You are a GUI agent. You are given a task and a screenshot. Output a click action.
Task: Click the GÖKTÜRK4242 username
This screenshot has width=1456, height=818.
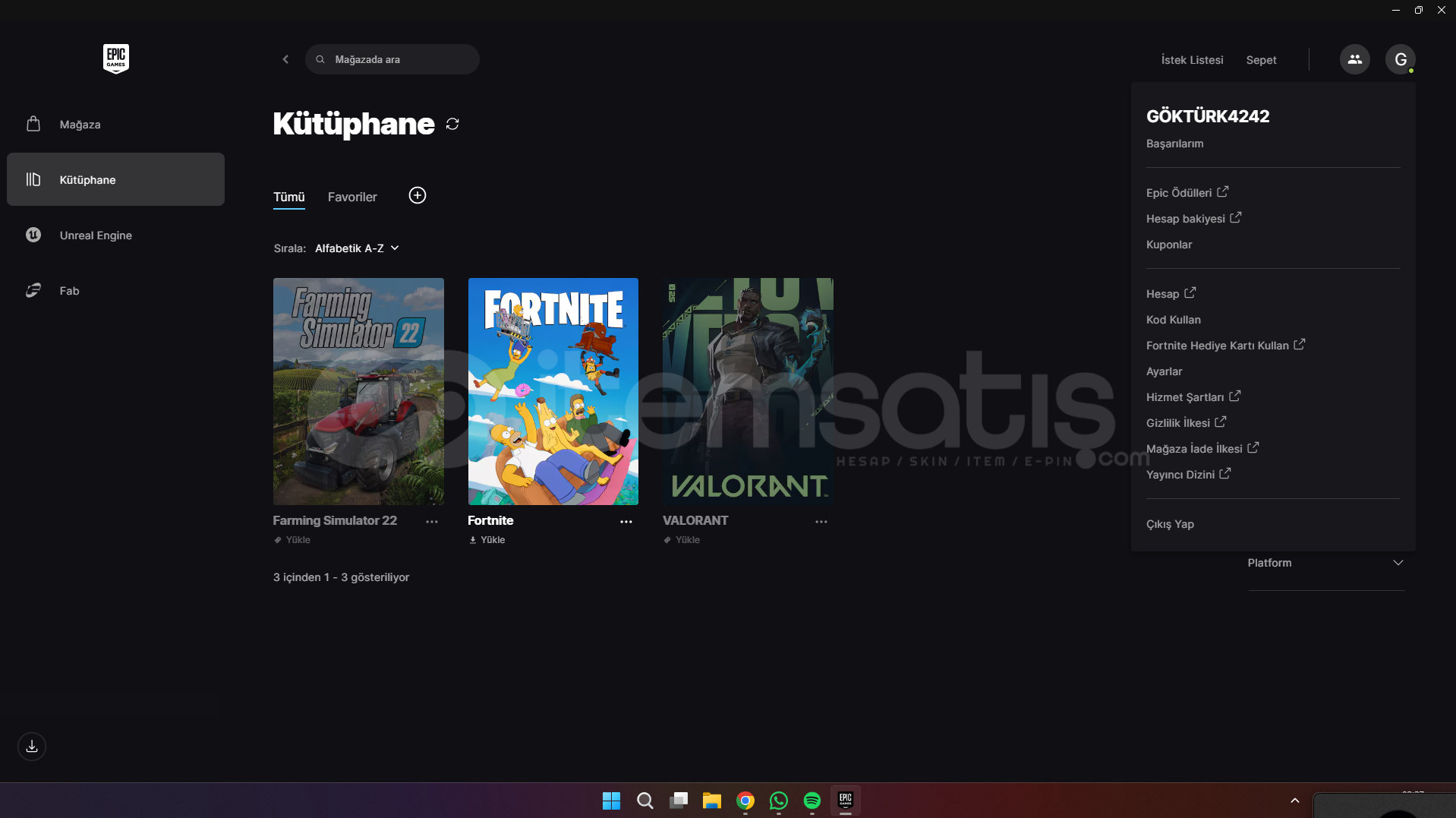point(1208,116)
